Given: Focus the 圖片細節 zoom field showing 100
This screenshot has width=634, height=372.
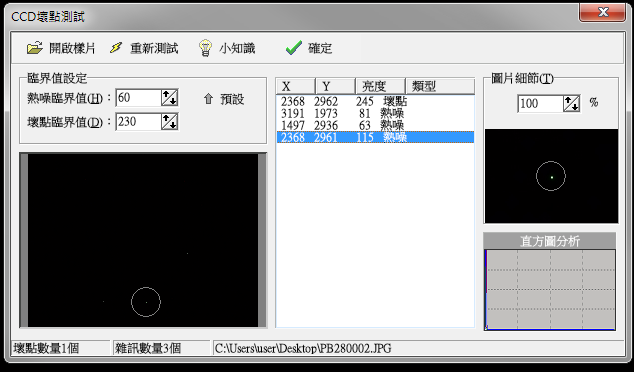Looking at the screenshot, I should point(540,104).
